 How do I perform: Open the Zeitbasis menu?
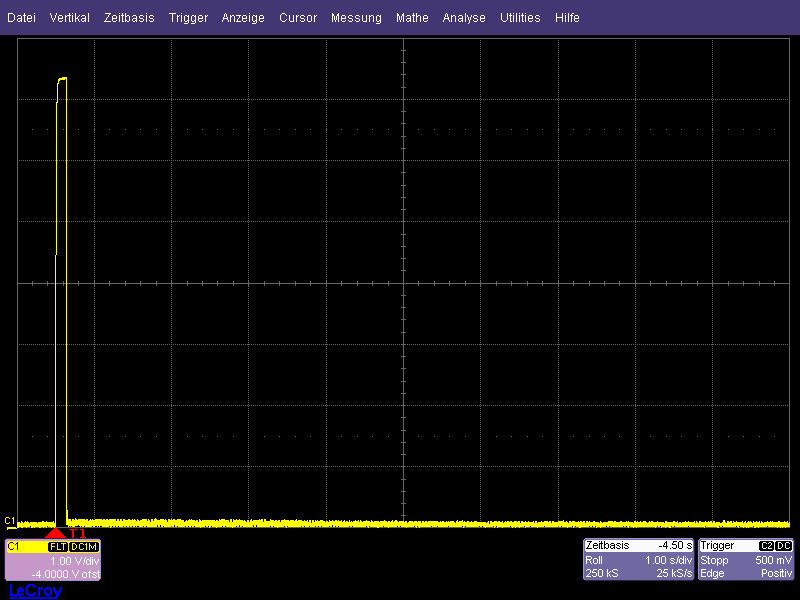pyautogui.click(x=129, y=18)
